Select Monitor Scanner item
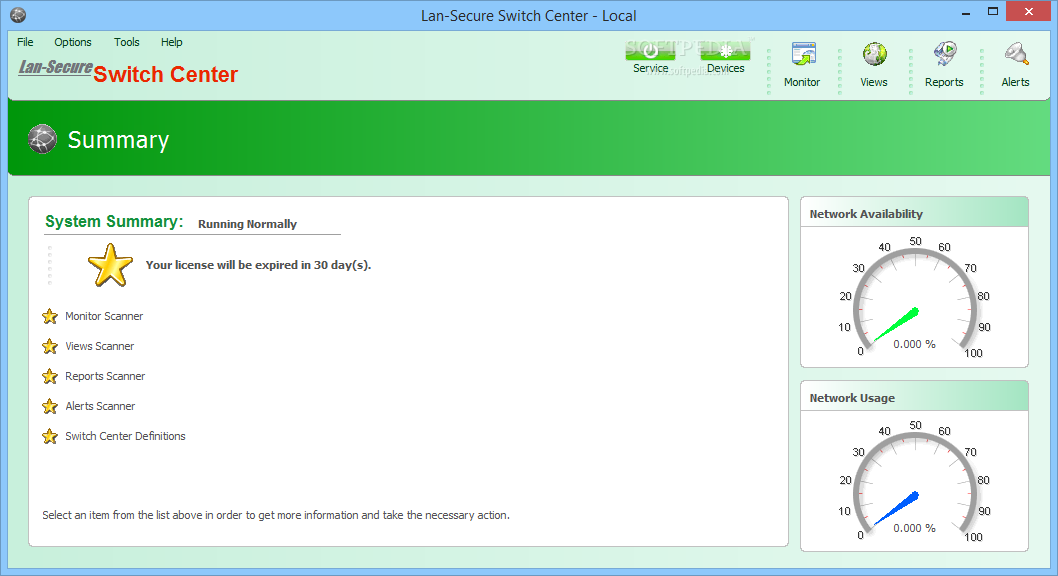 click(104, 316)
